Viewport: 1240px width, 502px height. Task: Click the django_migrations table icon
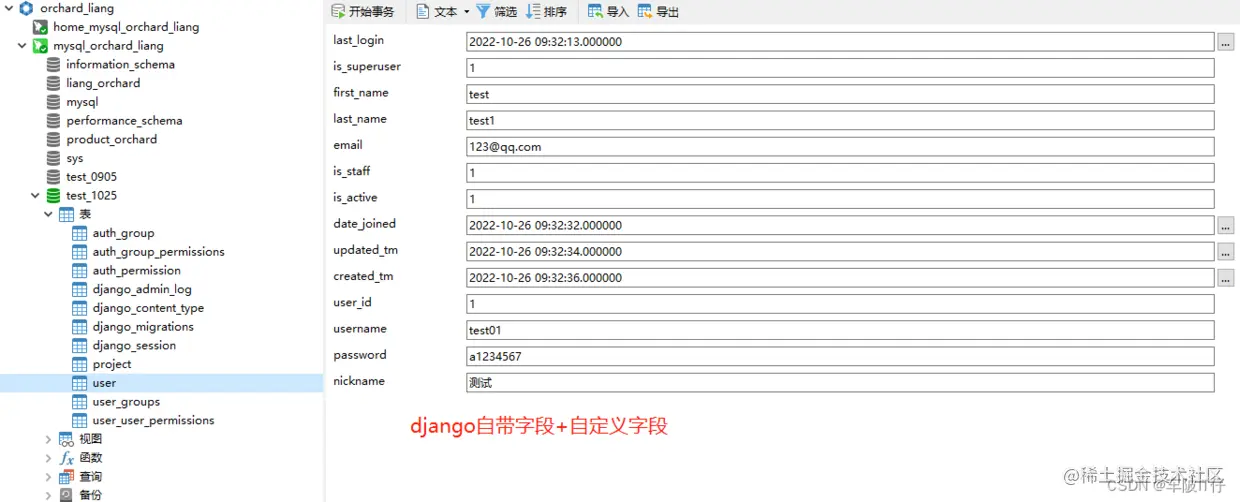point(80,327)
